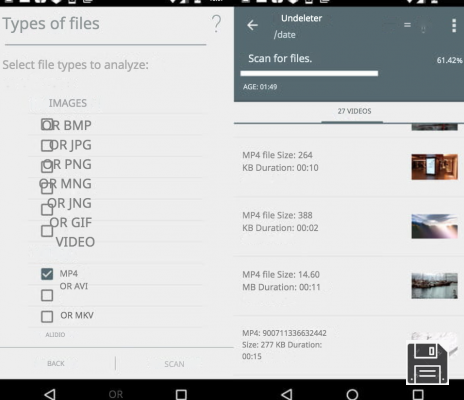Click the BACK button
Viewport: 464px width, 400px height.
point(56,363)
